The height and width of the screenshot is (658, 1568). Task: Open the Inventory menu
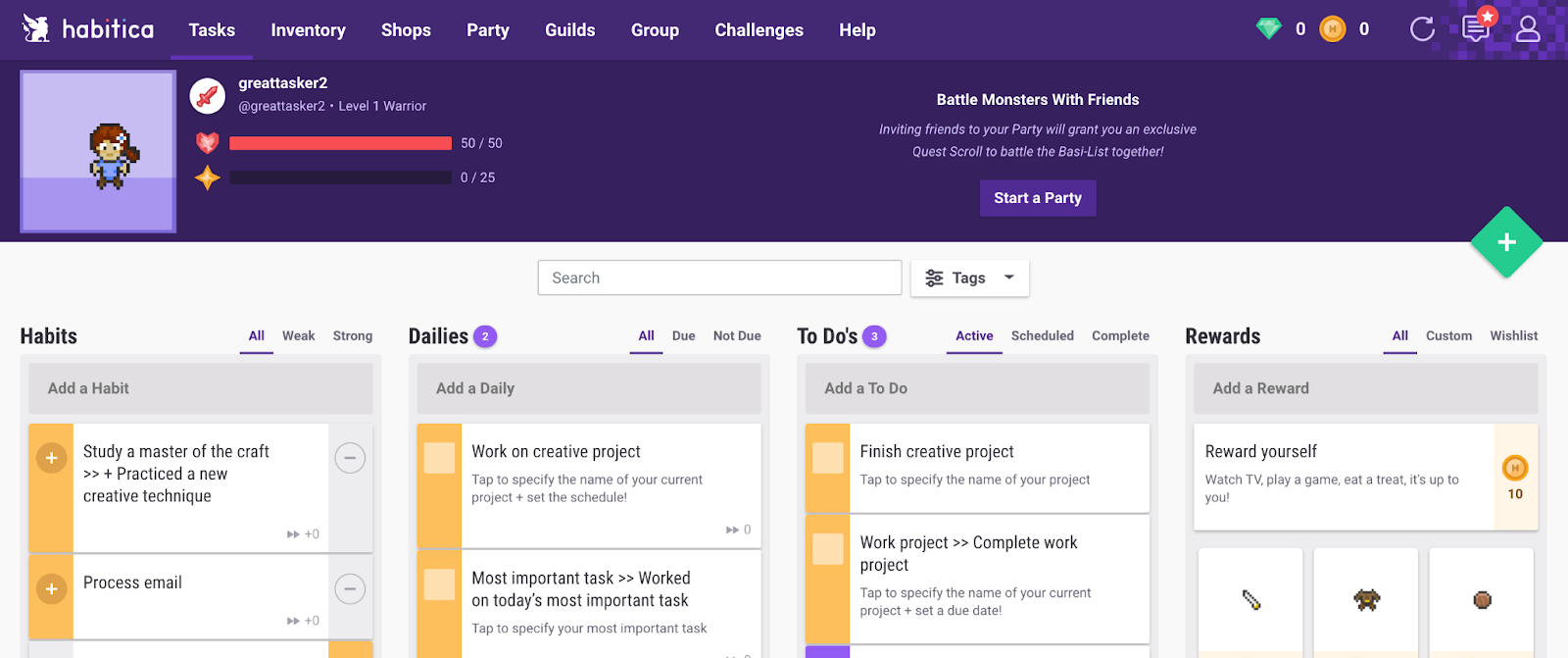click(308, 30)
